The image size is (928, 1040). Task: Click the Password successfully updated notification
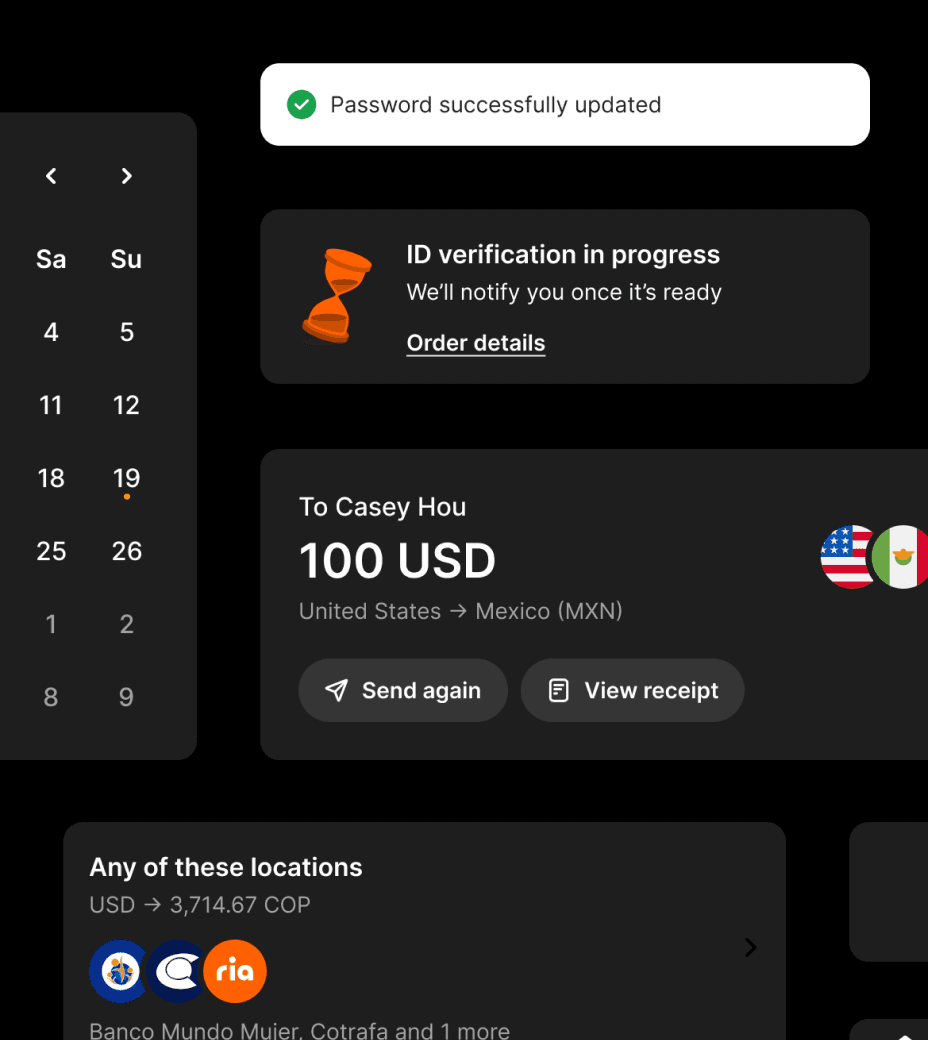pyautogui.click(x=565, y=105)
